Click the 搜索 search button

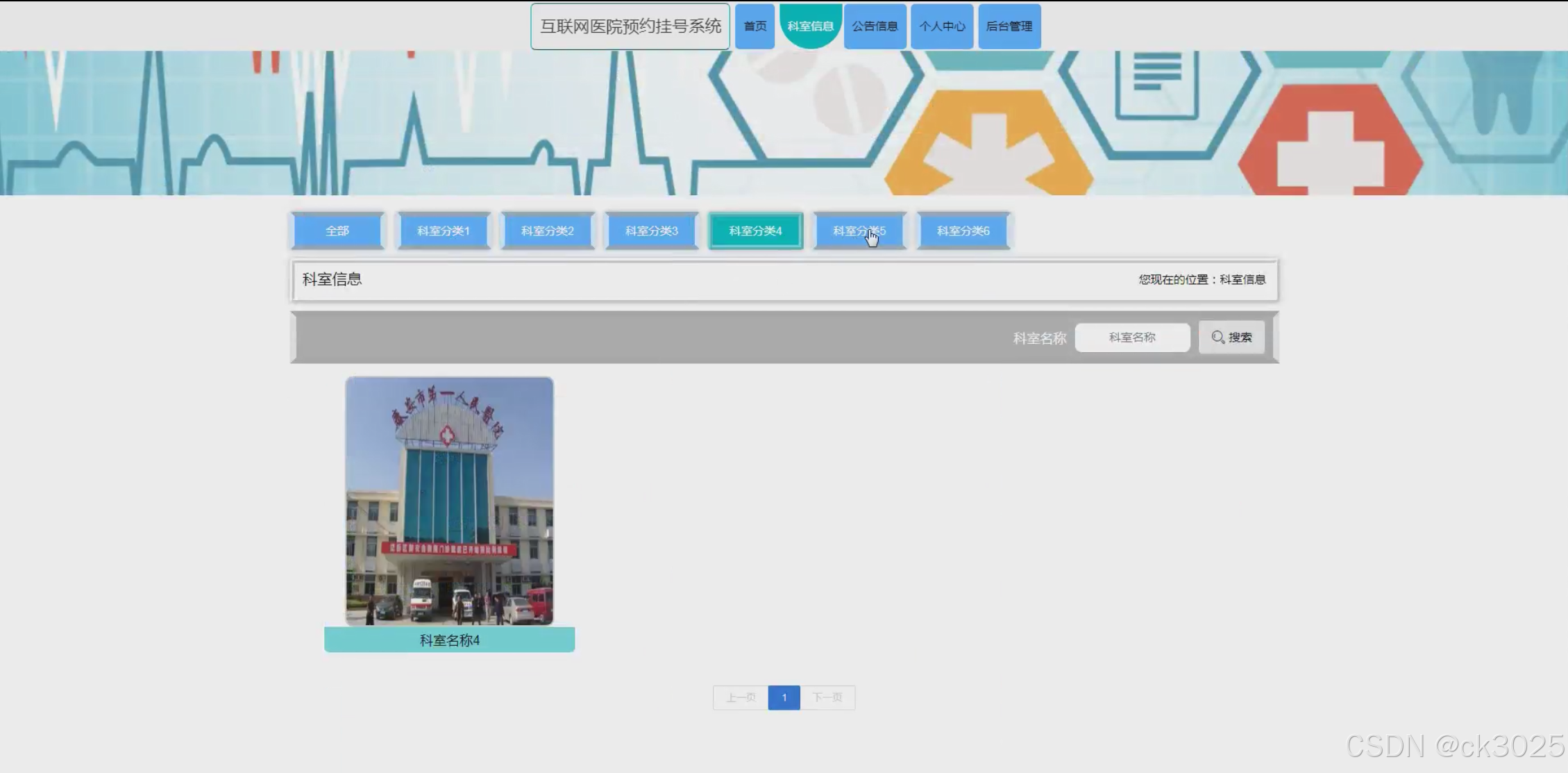1231,338
